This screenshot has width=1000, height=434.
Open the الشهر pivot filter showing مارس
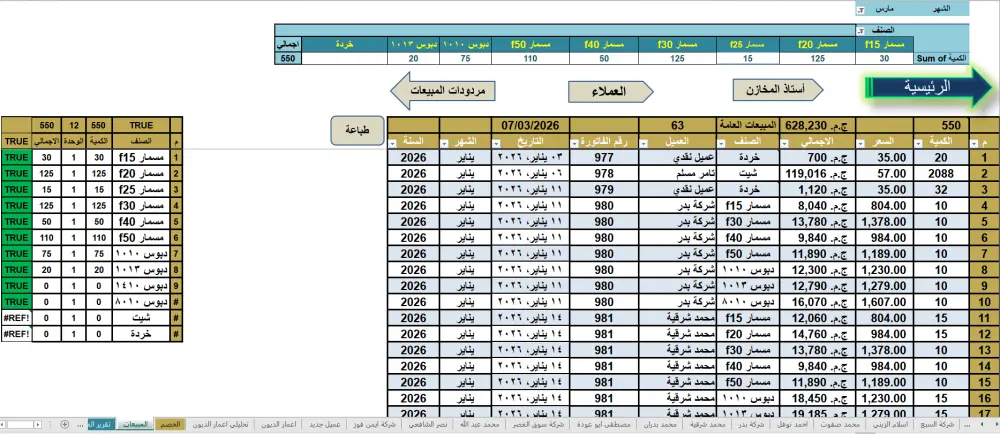point(860,10)
